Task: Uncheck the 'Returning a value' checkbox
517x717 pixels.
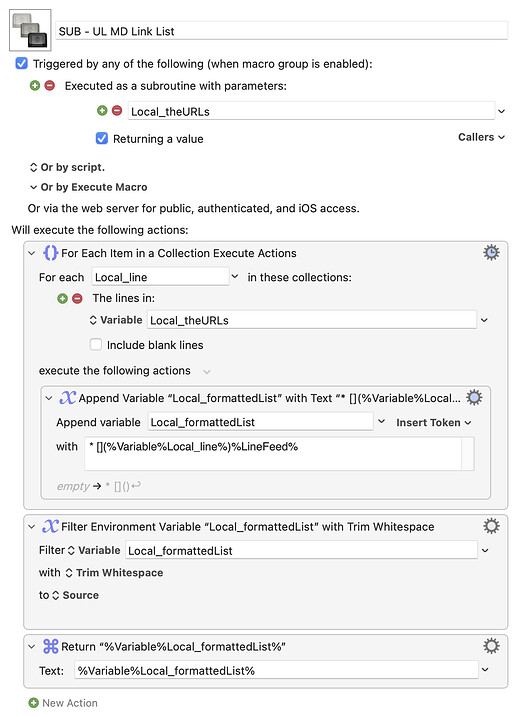Action: tap(101, 138)
